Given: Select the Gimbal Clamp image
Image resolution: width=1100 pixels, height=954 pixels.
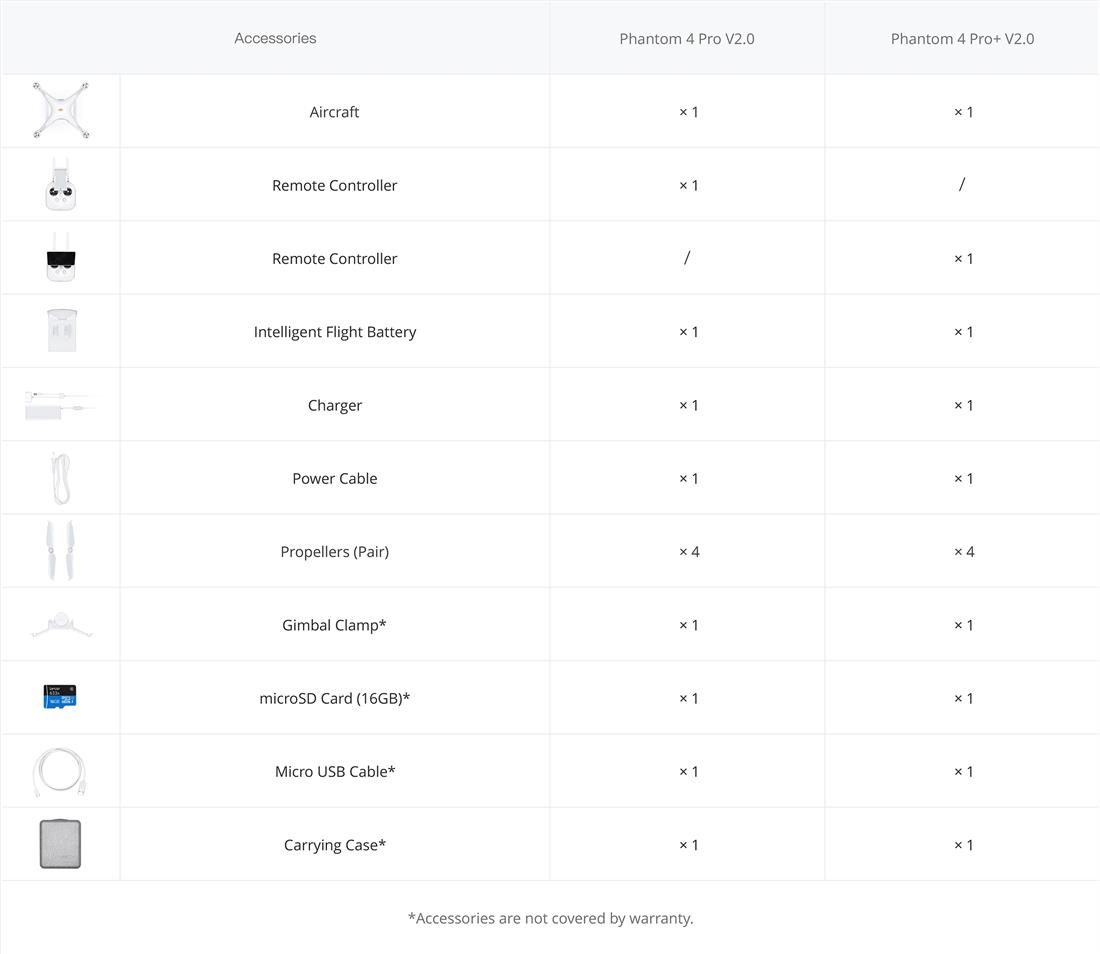Looking at the screenshot, I should (x=60, y=625).
